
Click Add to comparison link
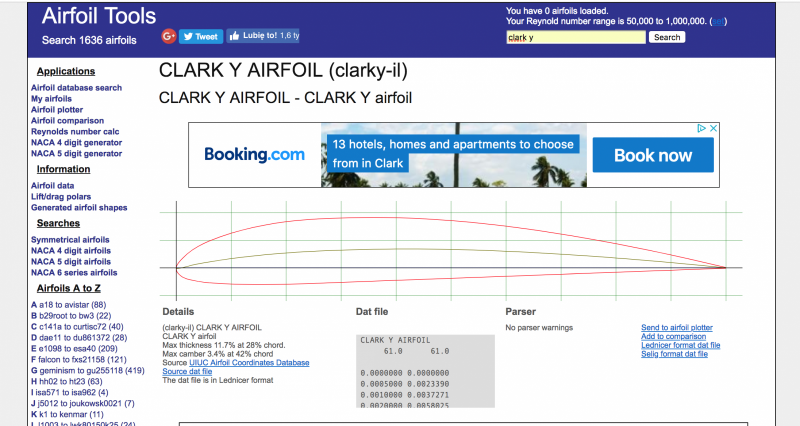point(673,336)
